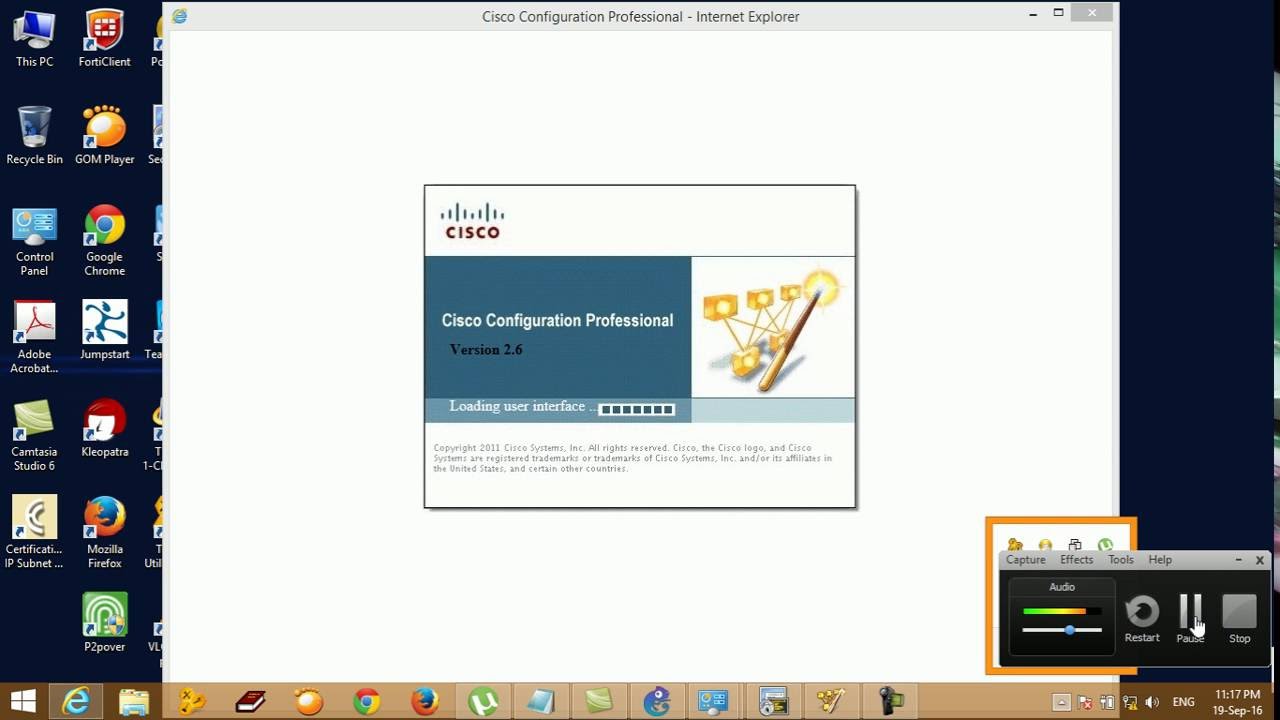The width and height of the screenshot is (1280, 720).
Task: Restart the screen recording
Action: point(1142,619)
